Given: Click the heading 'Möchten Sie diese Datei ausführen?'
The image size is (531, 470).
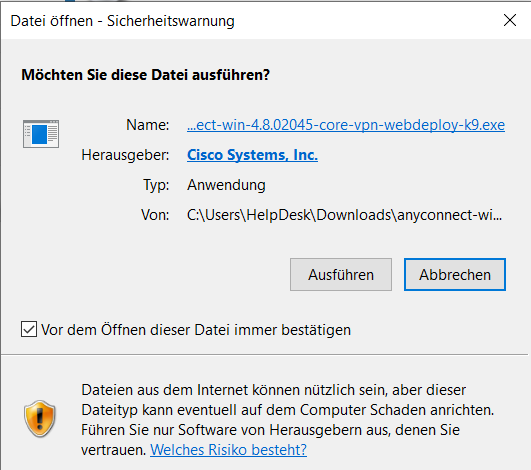Looking at the screenshot, I should pyautogui.click(x=146, y=75).
